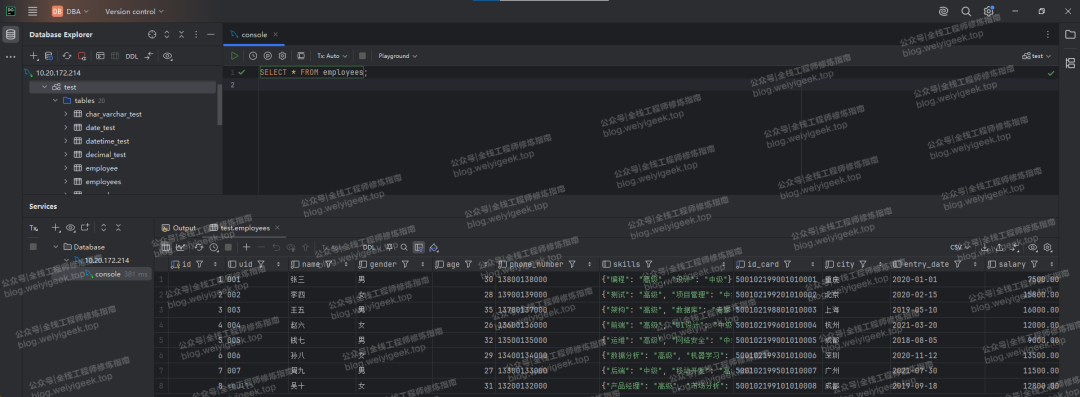Switch to the Output tab
The image size is (1080, 397).
179,228
